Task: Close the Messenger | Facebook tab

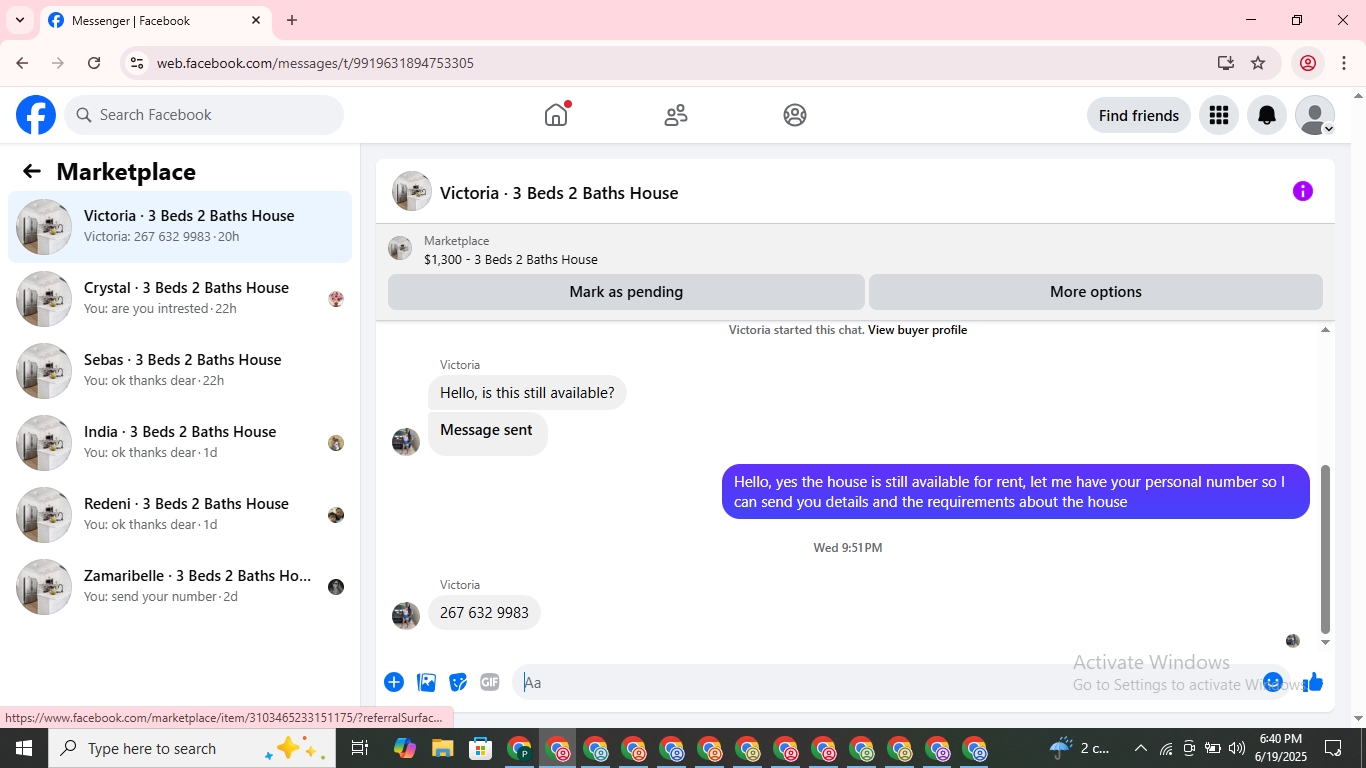Action: coord(256,20)
